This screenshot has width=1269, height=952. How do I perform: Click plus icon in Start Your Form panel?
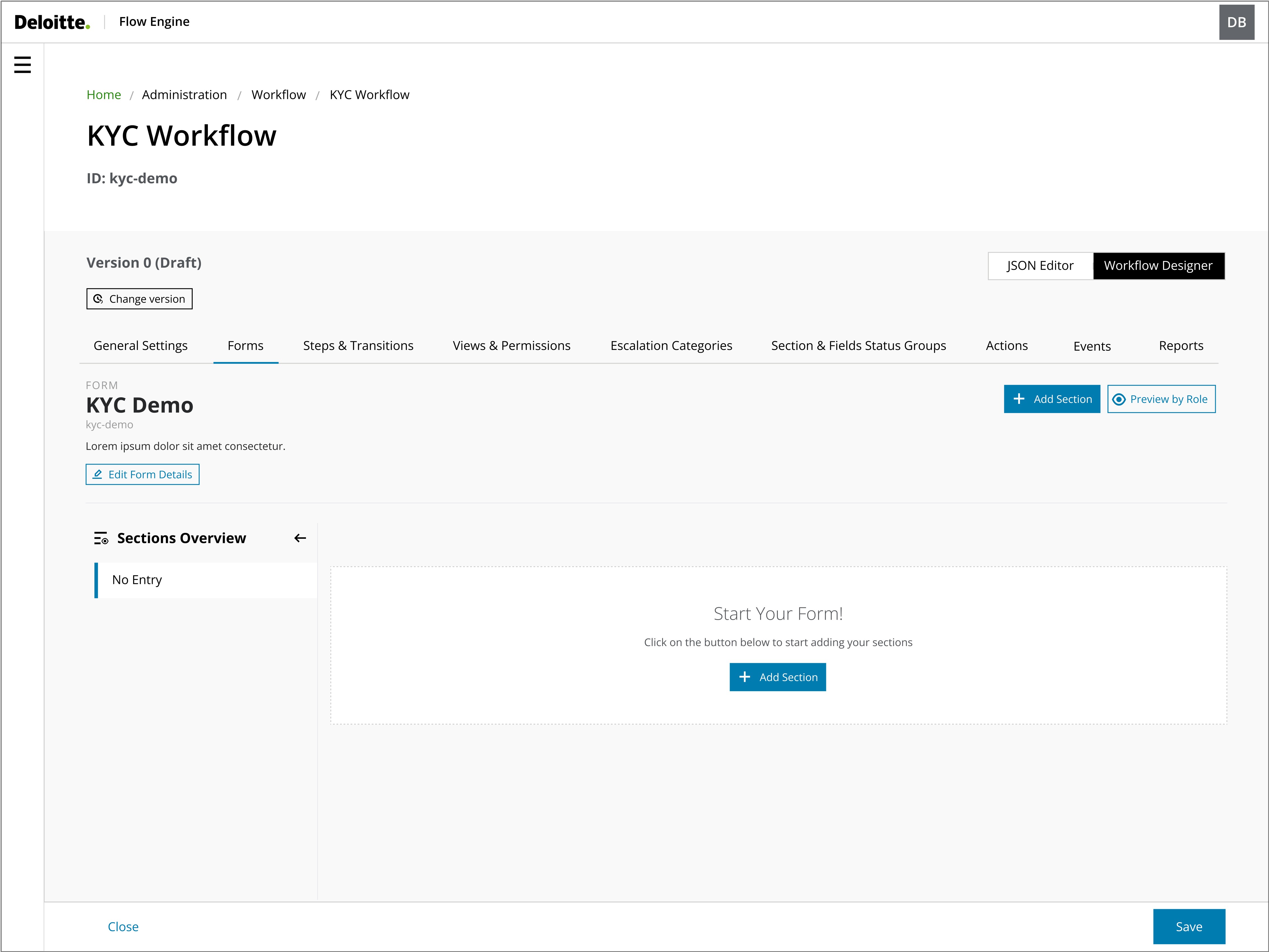[745, 677]
